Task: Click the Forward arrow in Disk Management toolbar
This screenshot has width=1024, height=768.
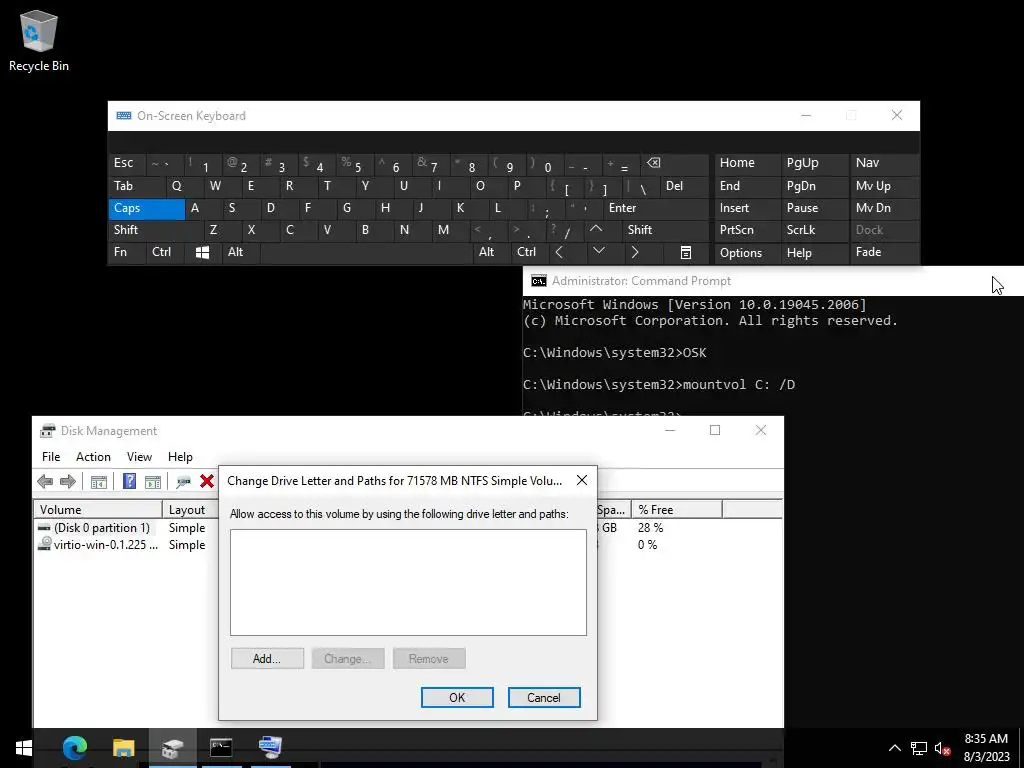Action: click(67, 482)
